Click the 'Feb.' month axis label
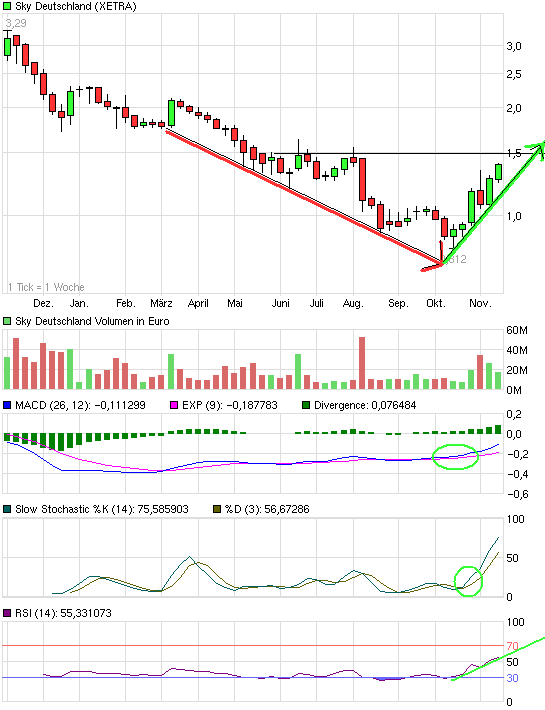 125,303
